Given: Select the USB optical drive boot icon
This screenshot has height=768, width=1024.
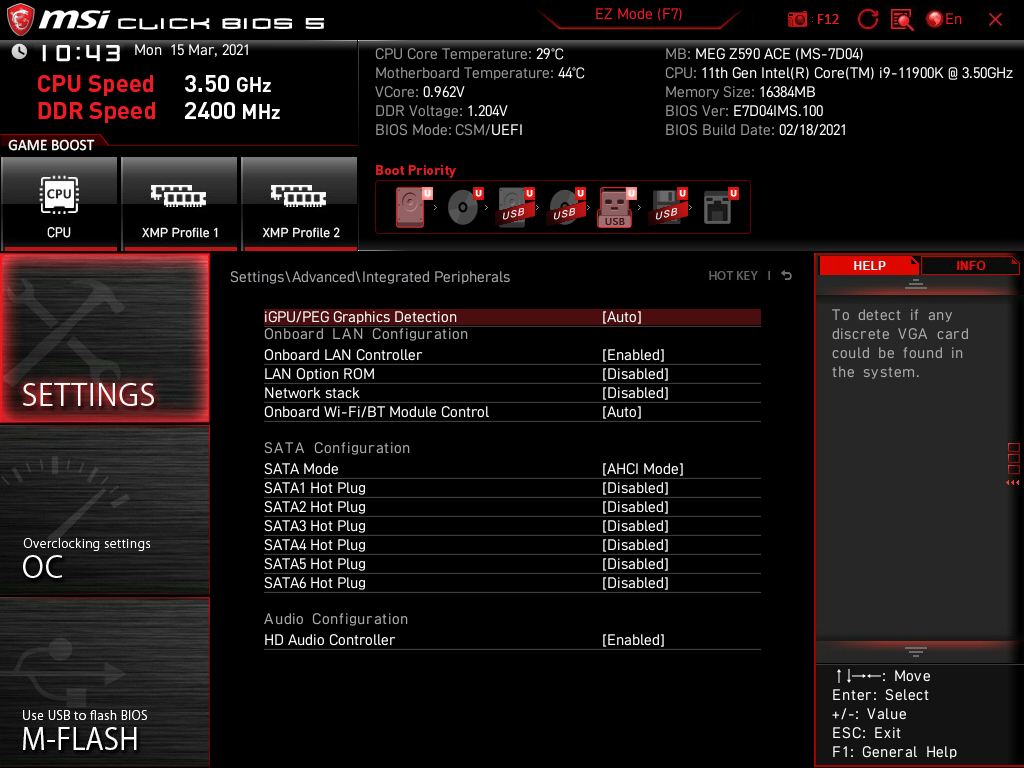Looking at the screenshot, I should (x=567, y=207).
